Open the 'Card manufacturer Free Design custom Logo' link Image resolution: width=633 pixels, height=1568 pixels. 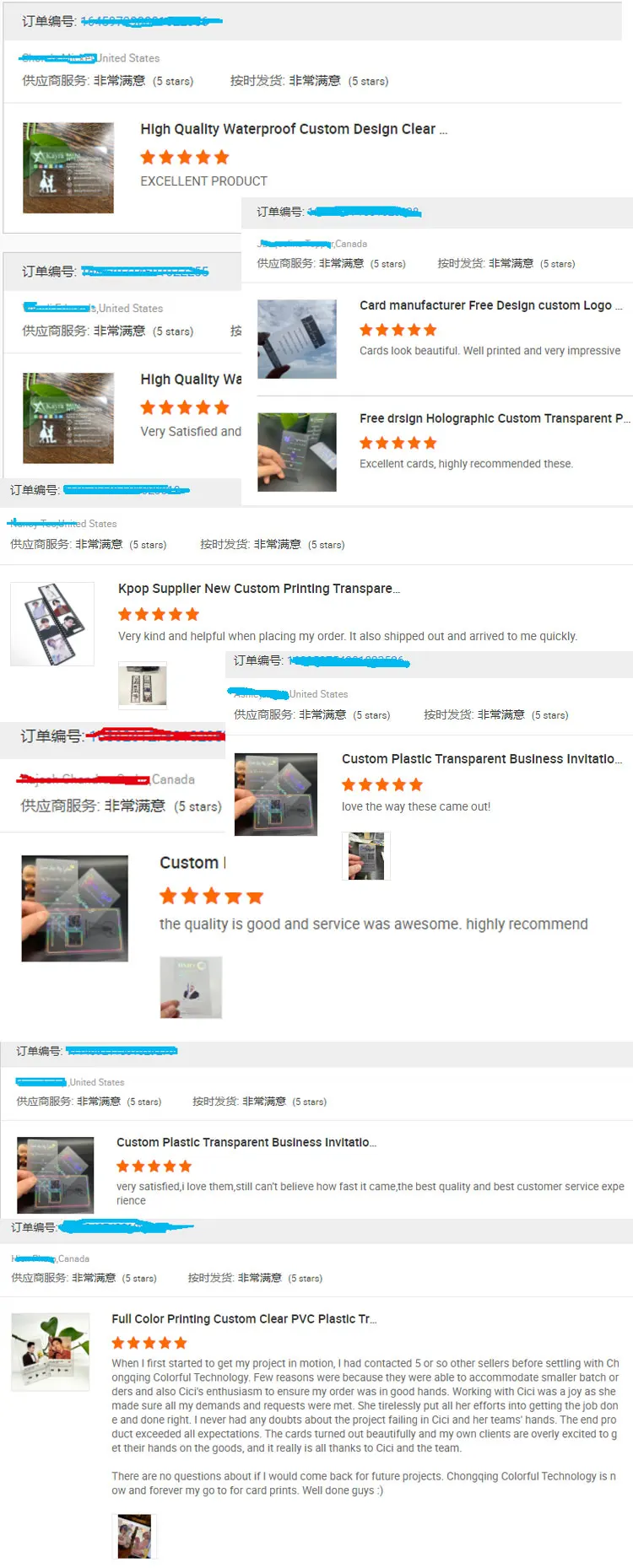[x=490, y=305]
